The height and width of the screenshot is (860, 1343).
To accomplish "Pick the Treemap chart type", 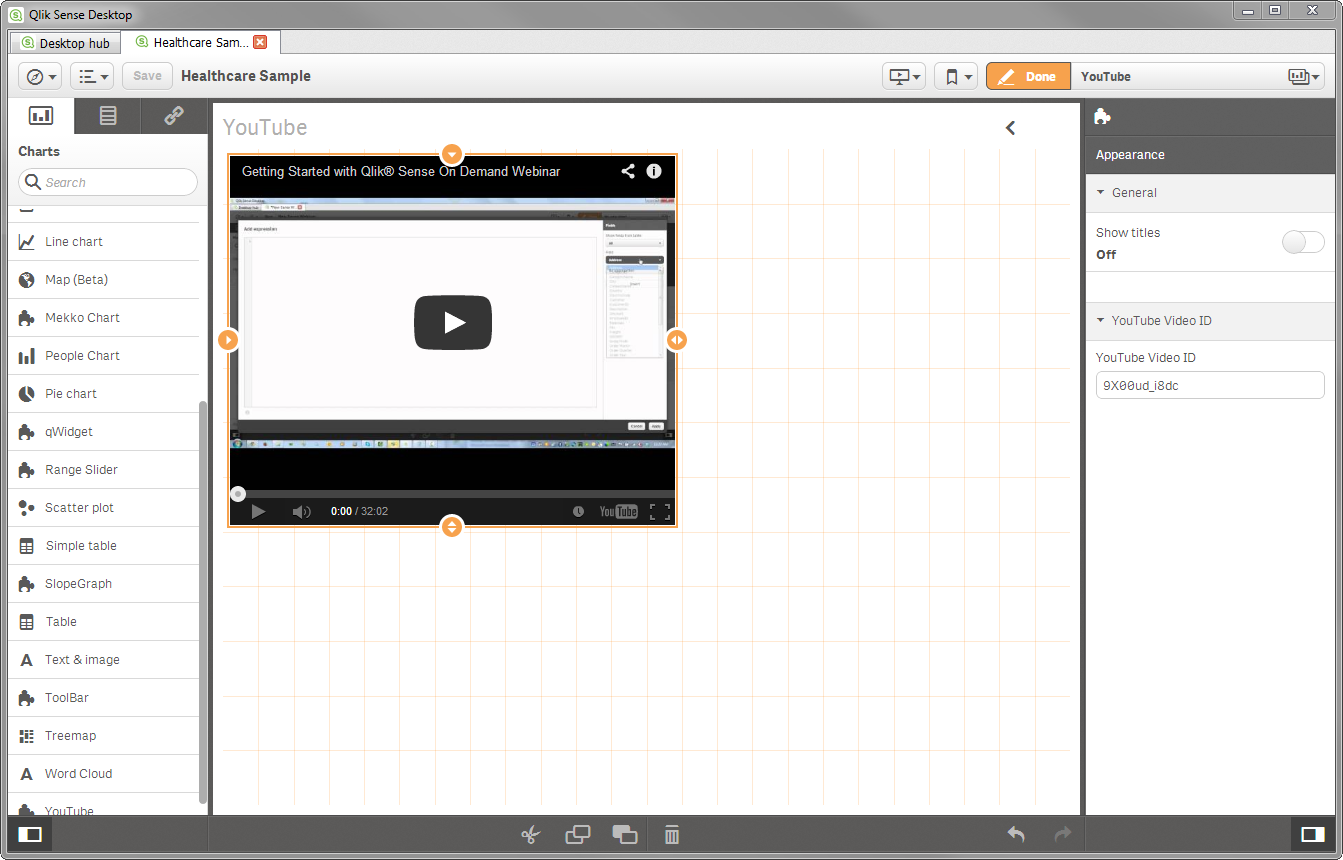I will coord(70,735).
